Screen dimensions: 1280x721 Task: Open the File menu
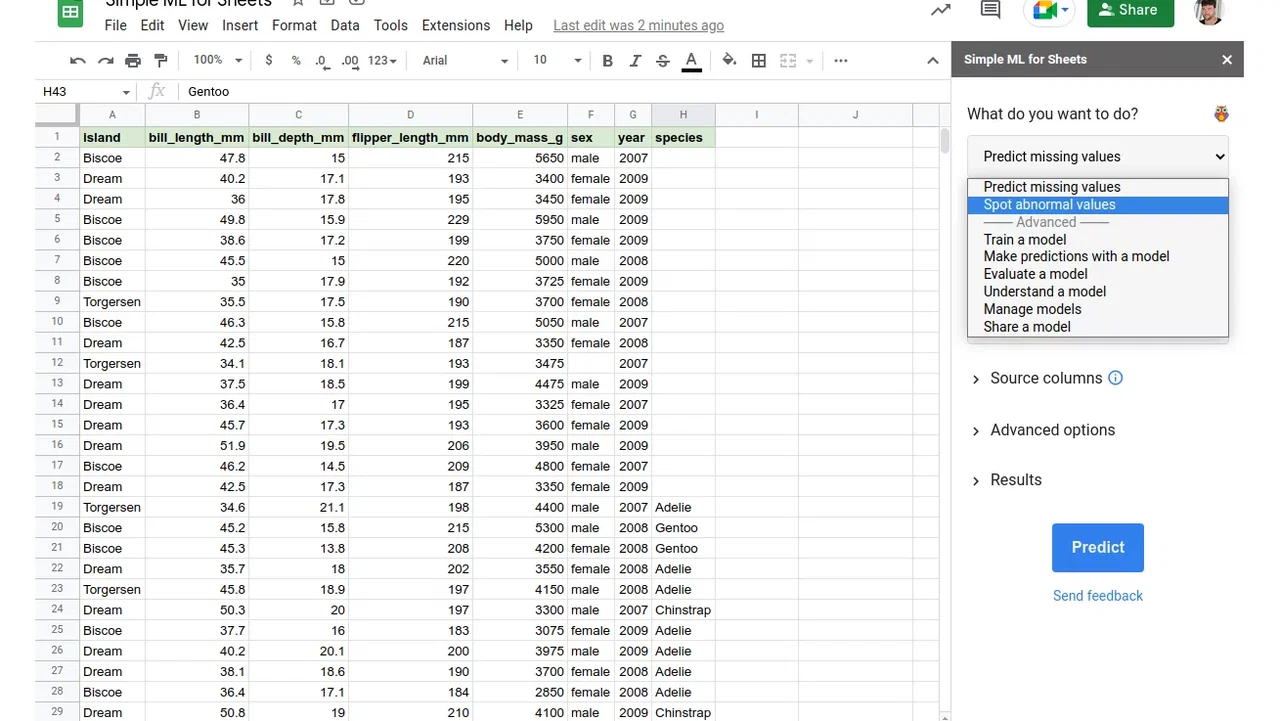point(115,25)
